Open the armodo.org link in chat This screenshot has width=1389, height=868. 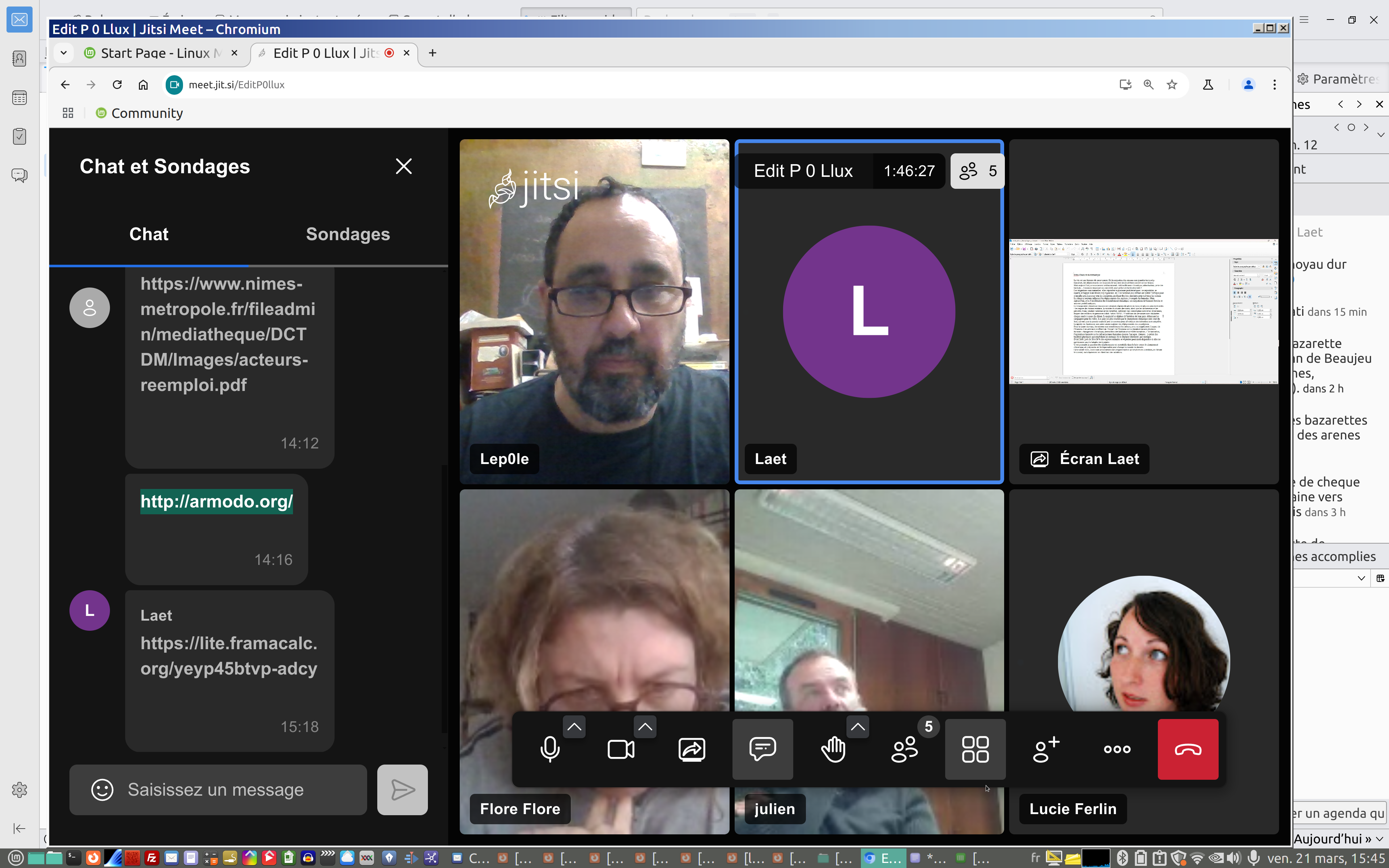[x=216, y=501]
